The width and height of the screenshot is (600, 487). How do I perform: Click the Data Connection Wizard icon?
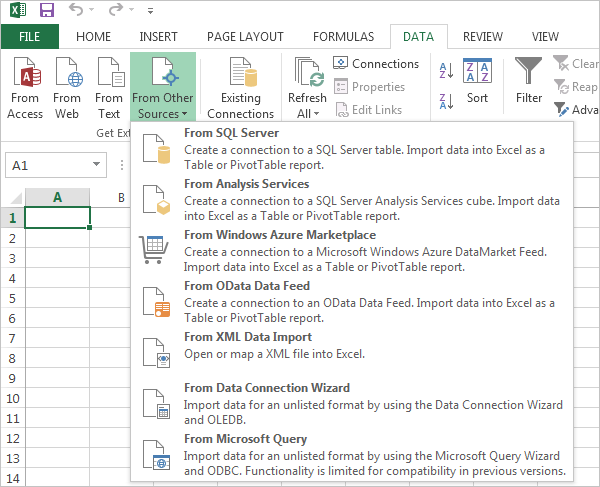tap(156, 404)
